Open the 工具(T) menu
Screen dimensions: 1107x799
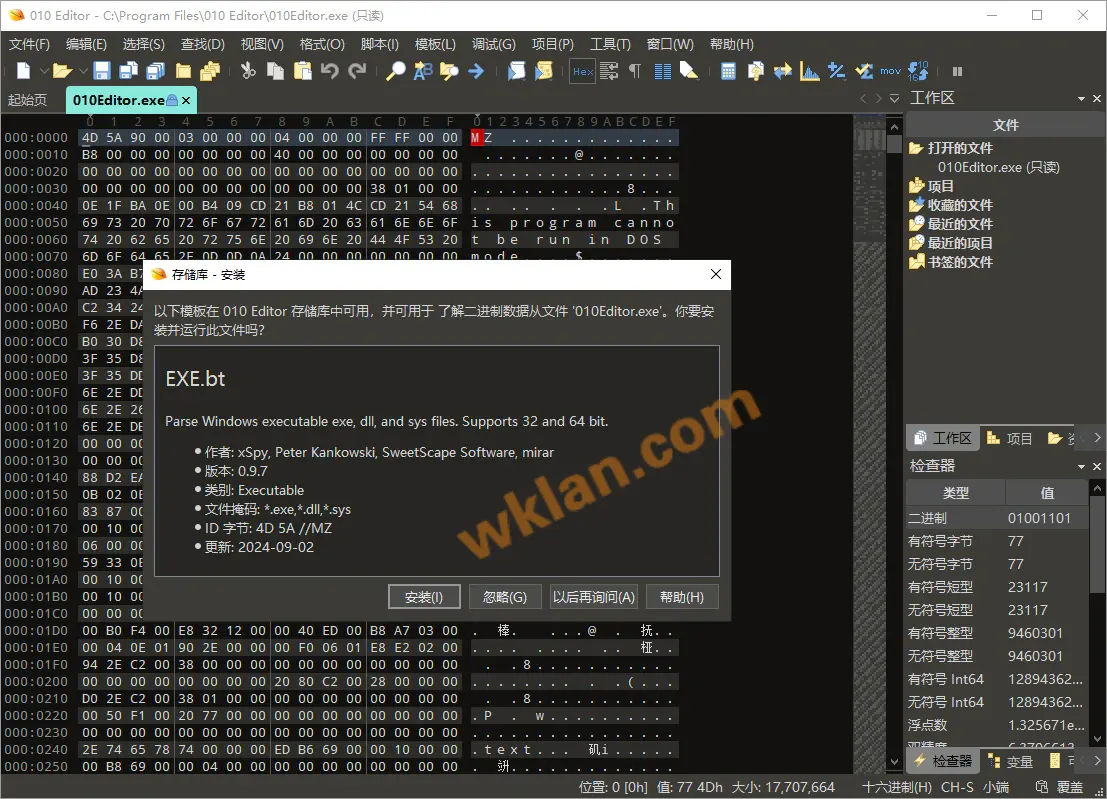tap(610, 44)
